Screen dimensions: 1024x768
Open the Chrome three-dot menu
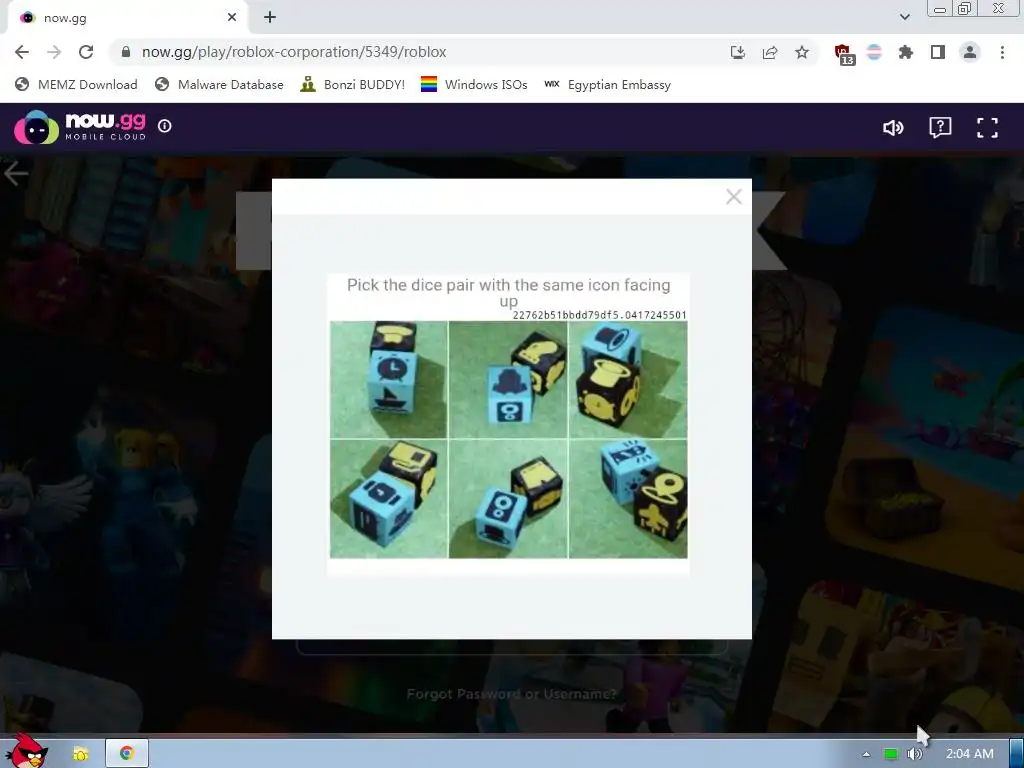point(1002,52)
